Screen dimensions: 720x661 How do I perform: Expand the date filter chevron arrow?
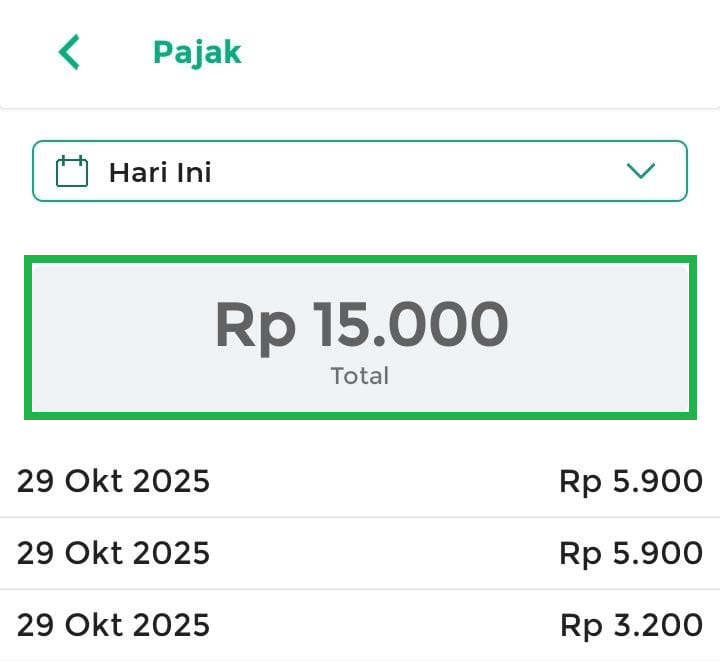click(640, 171)
